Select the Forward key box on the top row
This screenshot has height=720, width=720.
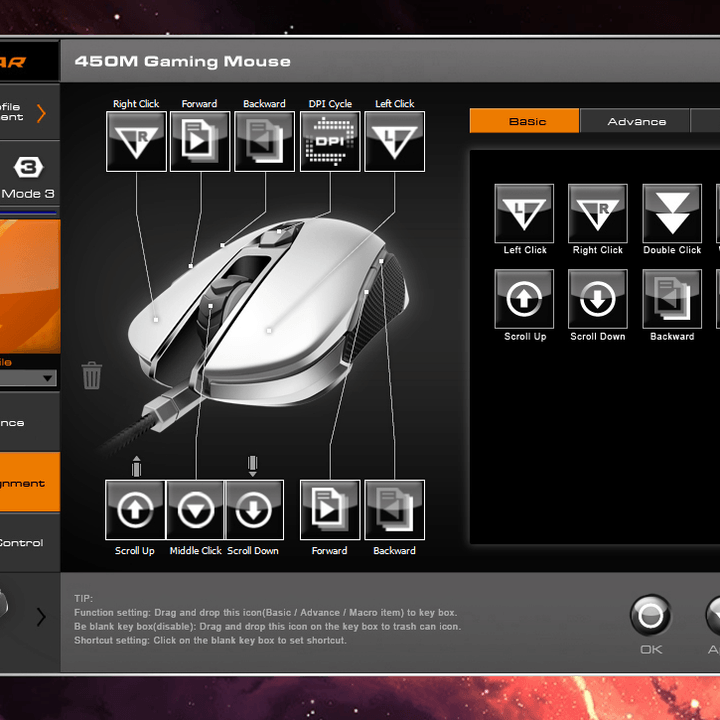pos(200,141)
